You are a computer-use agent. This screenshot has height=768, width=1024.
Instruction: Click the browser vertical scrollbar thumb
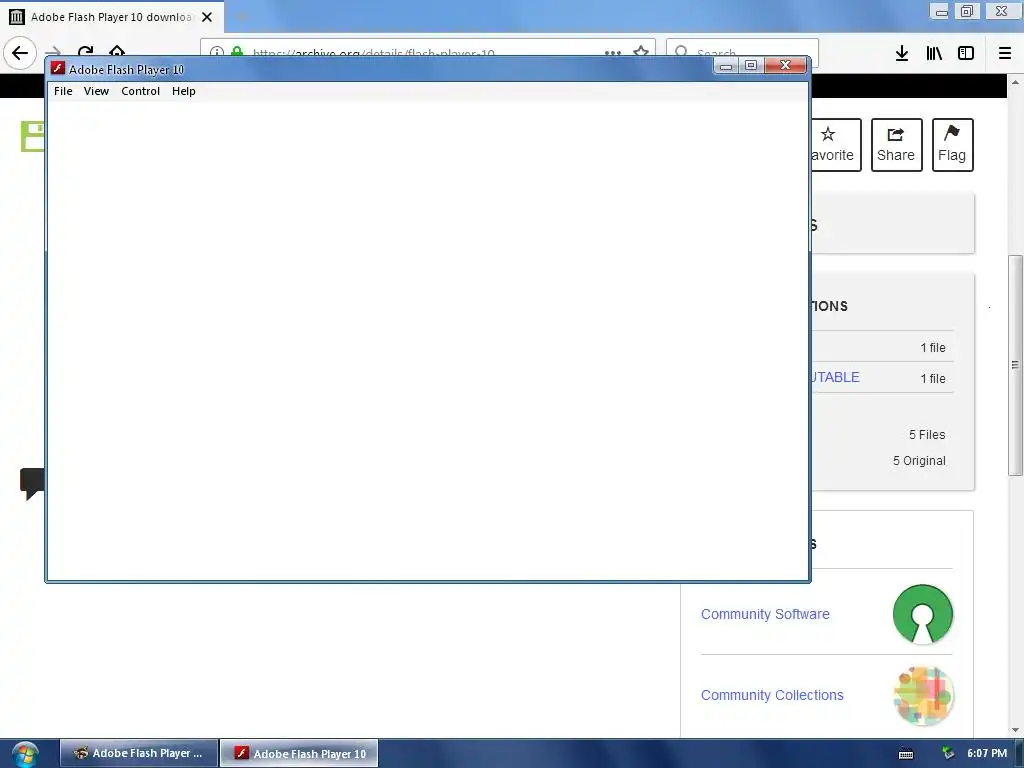[1015, 365]
